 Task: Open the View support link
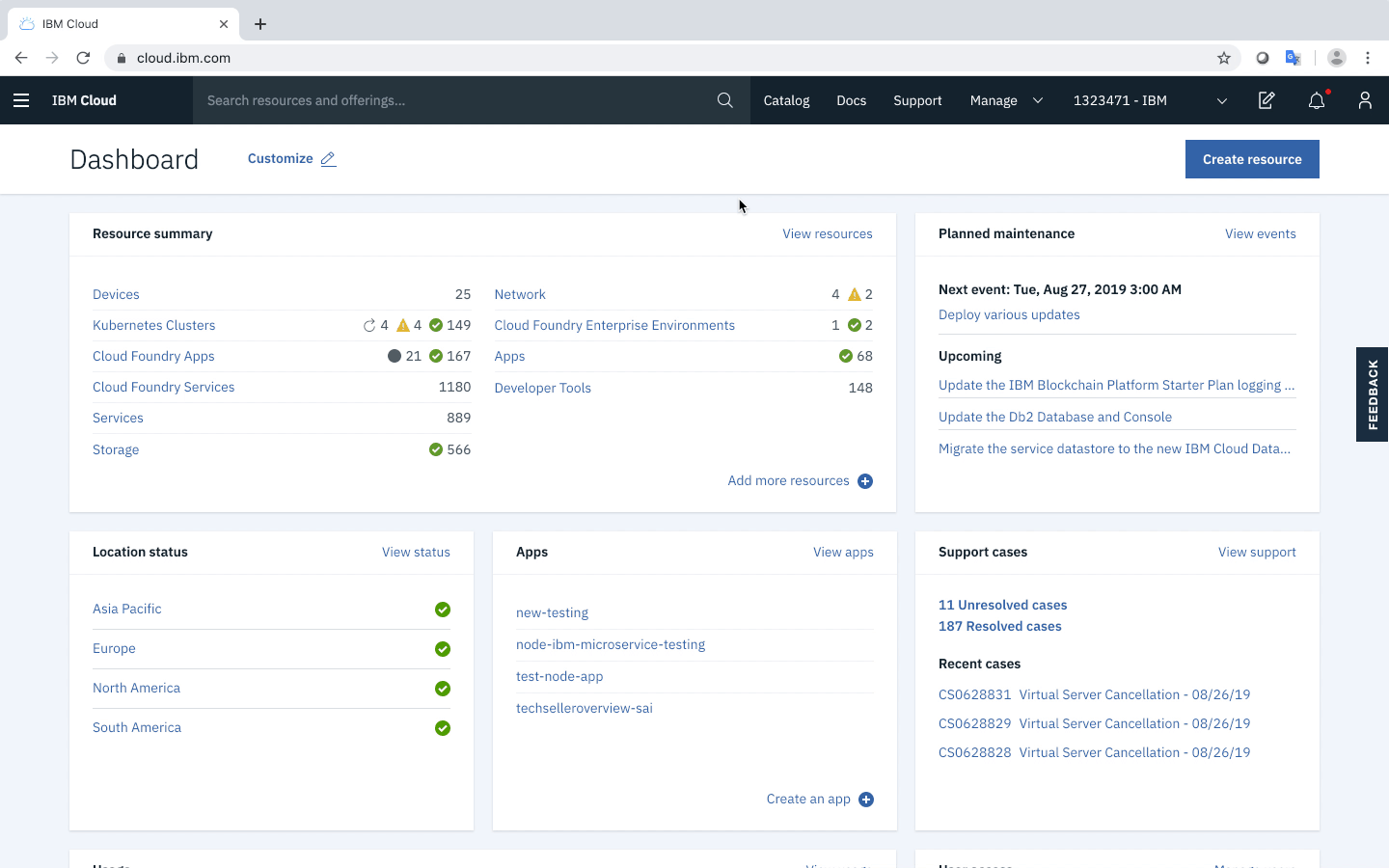[x=1257, y=553]
